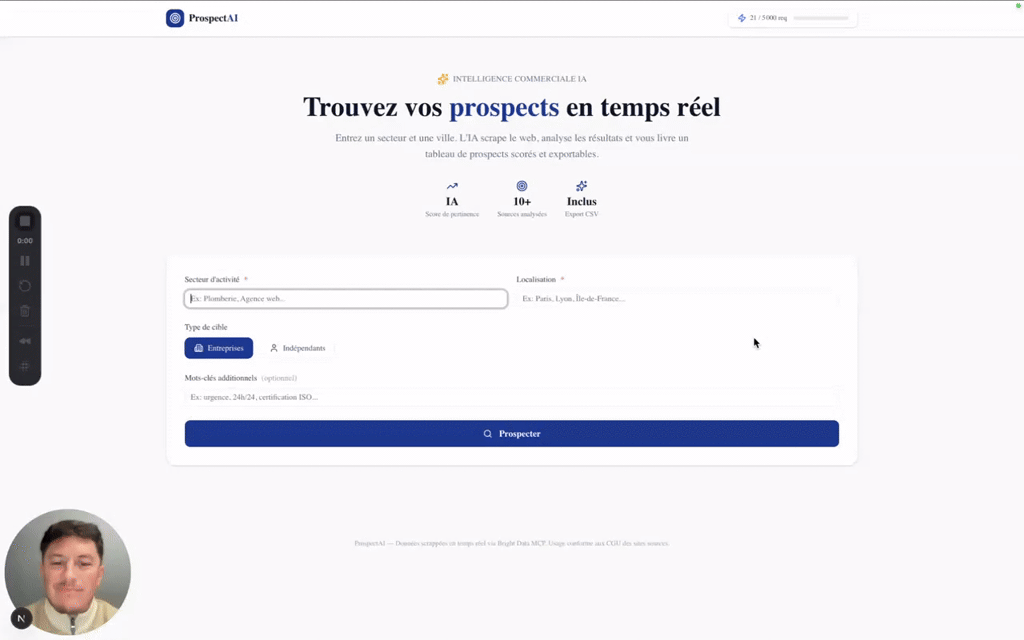Click the megaphone icon in recorder toolbar
1024x640 pixels.
coord(25,341)
